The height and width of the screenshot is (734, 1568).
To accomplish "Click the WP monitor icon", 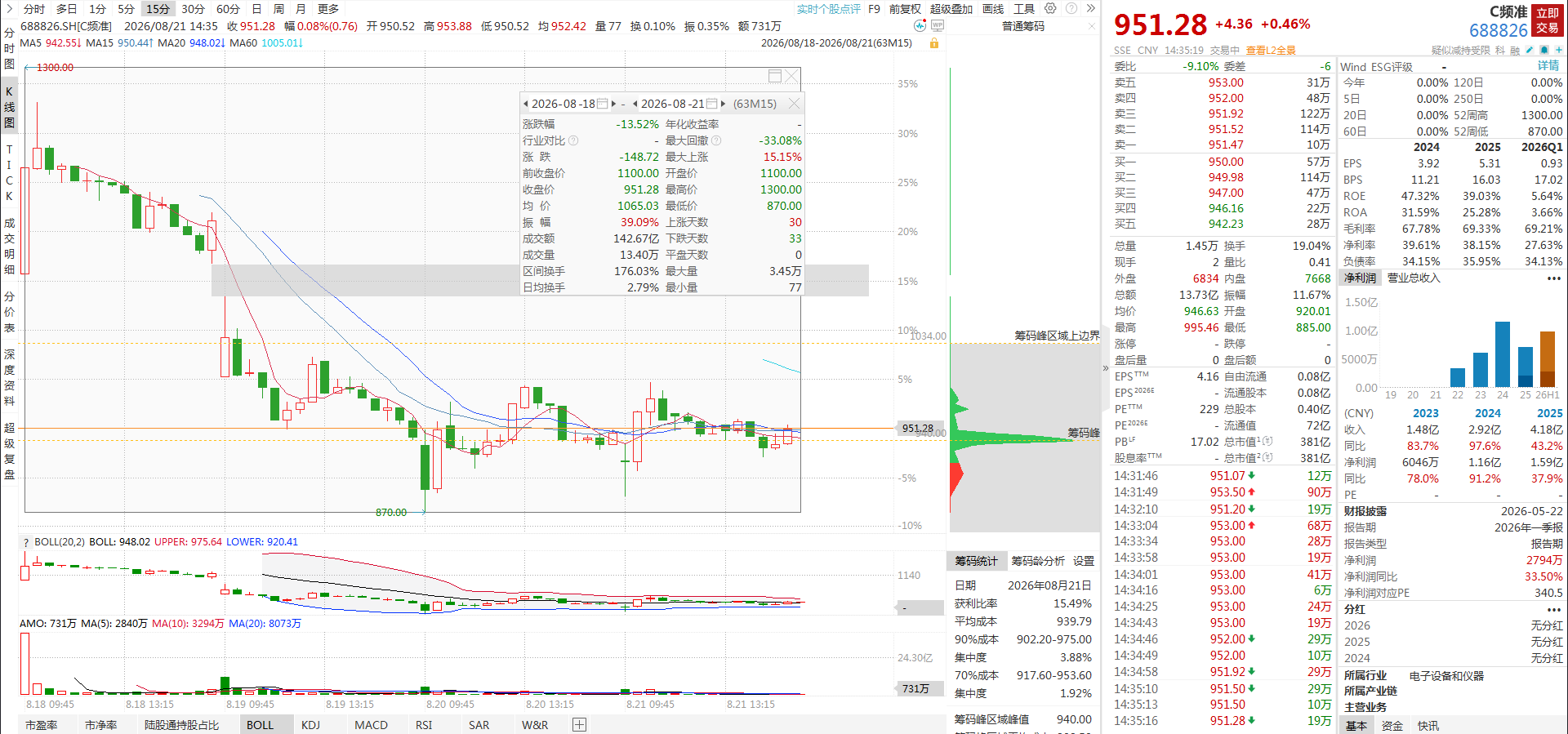I will [x=938, y=25].
